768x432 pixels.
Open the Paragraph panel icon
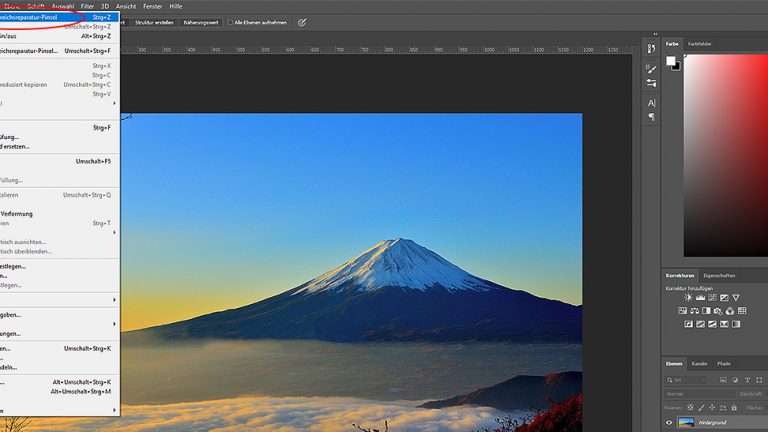point(651,117)
